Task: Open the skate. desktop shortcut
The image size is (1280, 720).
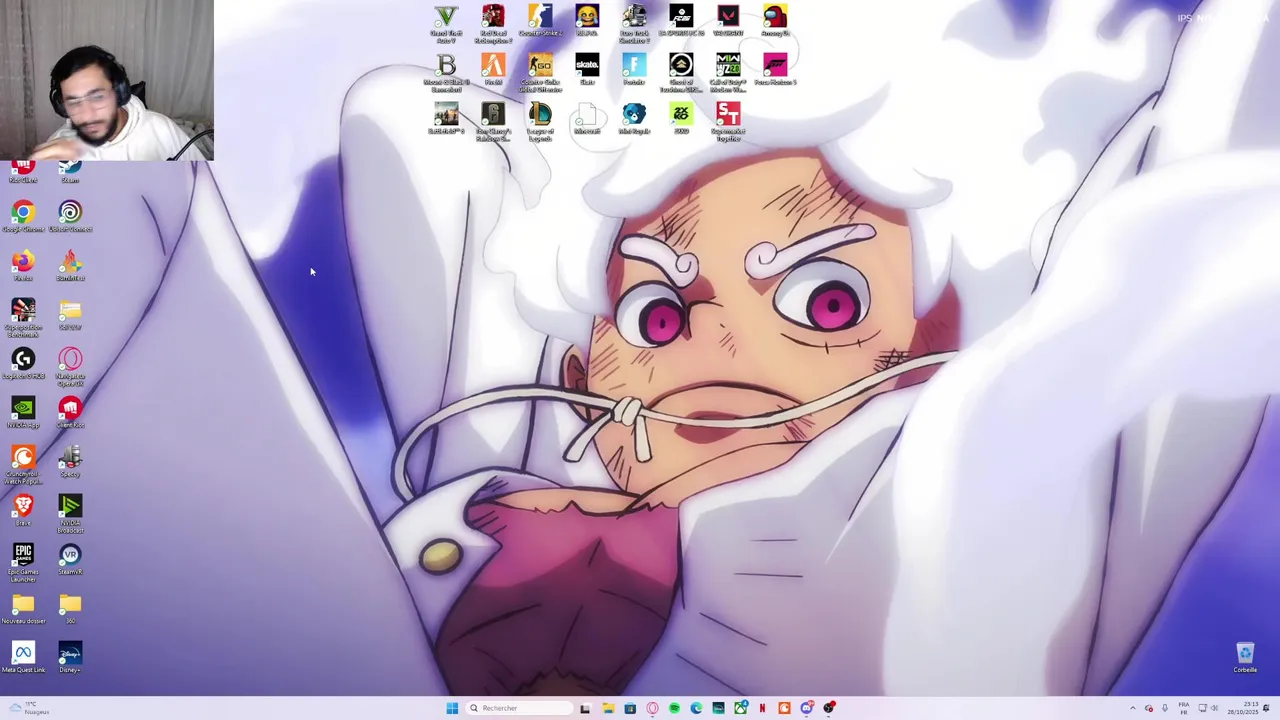Action: (x=587, y=70)
